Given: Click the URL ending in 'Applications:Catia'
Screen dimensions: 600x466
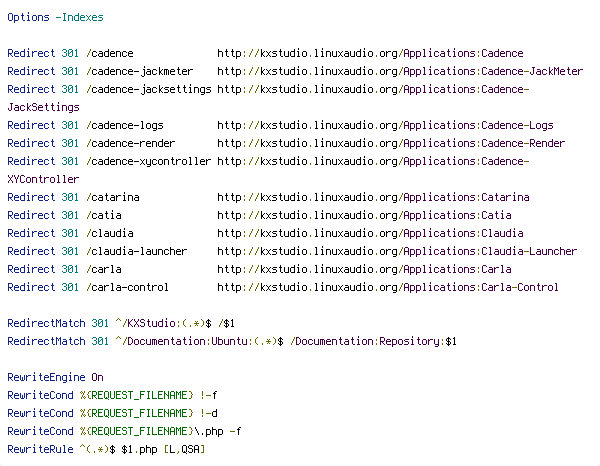Looking at the screenshot, I should coord(364,215).
